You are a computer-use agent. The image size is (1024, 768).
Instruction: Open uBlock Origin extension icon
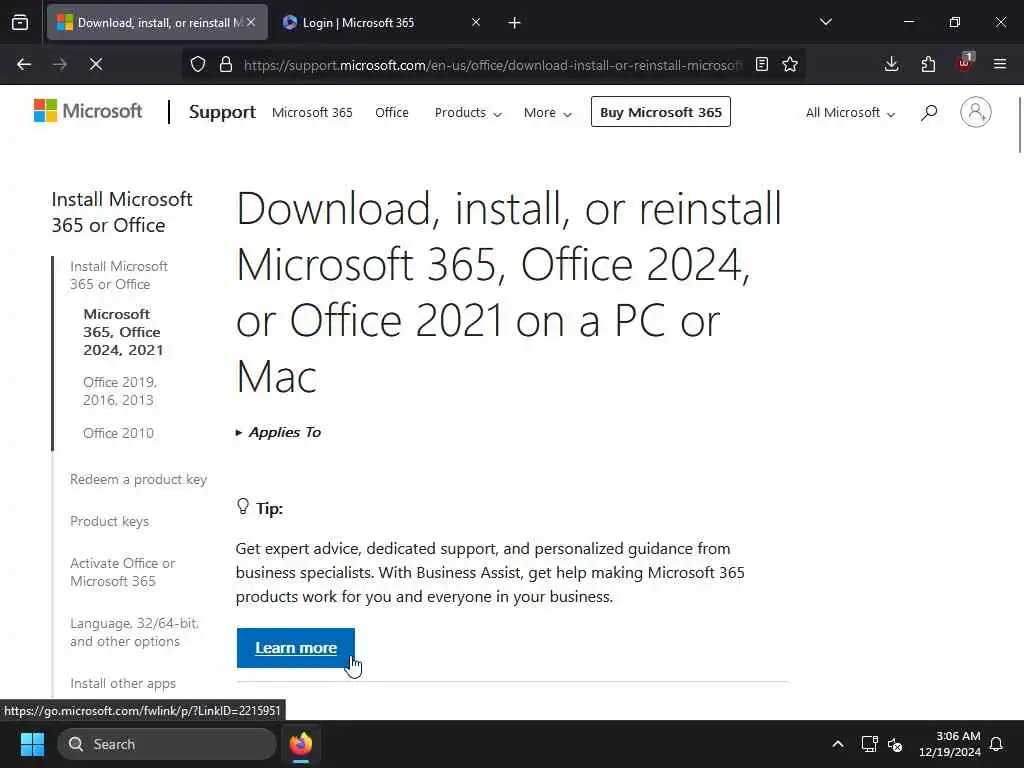coord(965,63)
